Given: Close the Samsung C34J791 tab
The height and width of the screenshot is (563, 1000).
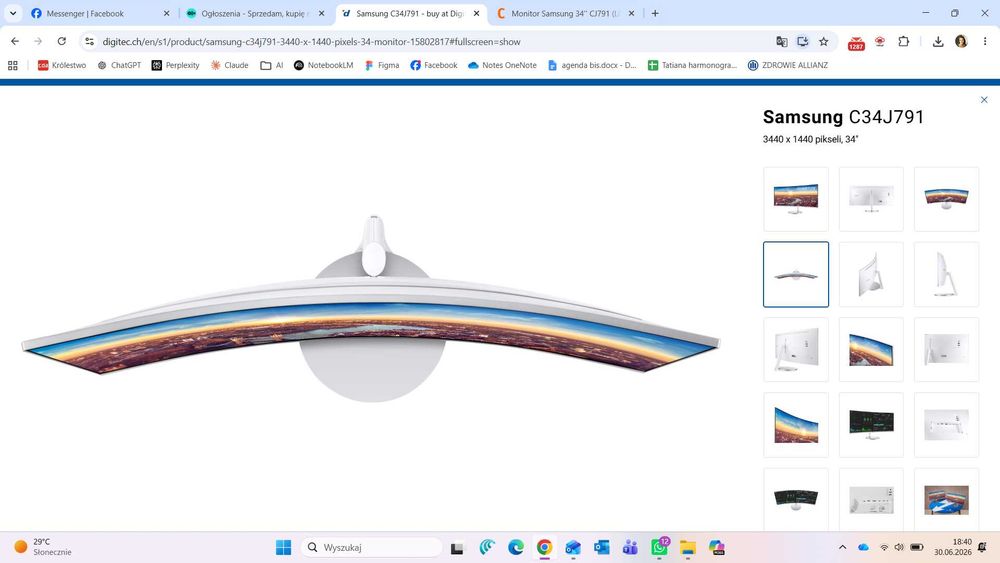Looking at the screenshot, I should 476,13.
